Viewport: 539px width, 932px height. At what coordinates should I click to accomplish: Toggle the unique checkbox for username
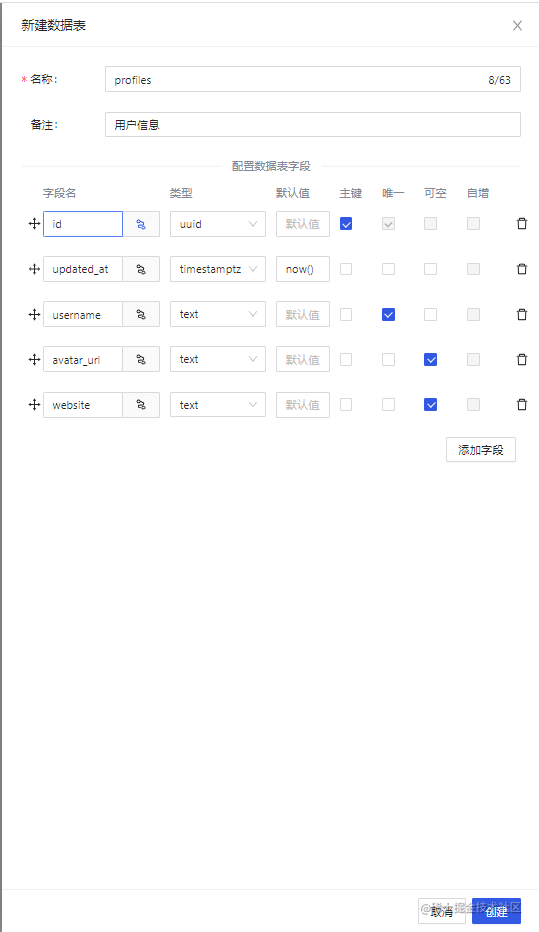click(388, 314)
